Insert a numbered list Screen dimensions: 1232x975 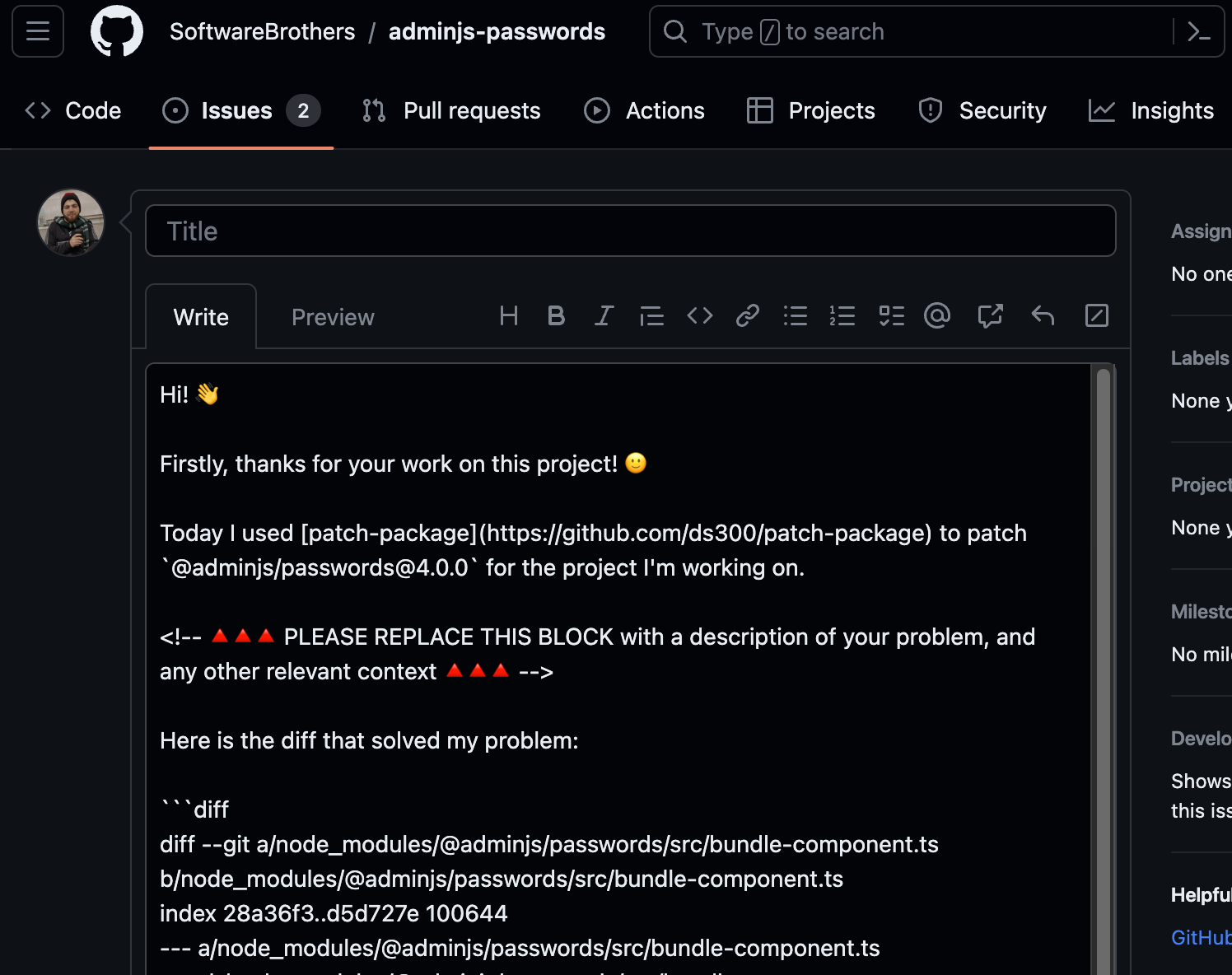842,315
